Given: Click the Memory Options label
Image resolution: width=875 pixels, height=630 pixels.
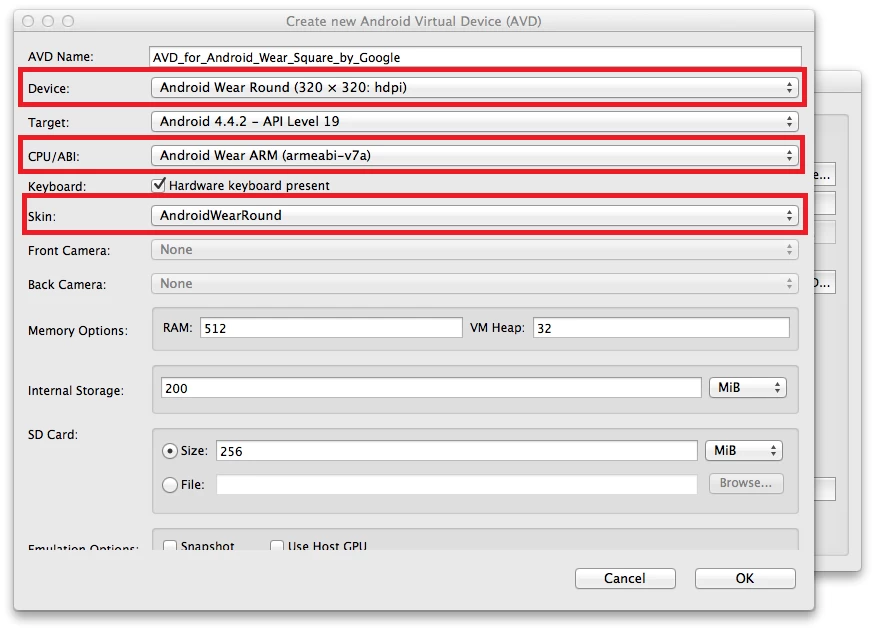Looking at the screenshot, I should coord(78,331).
